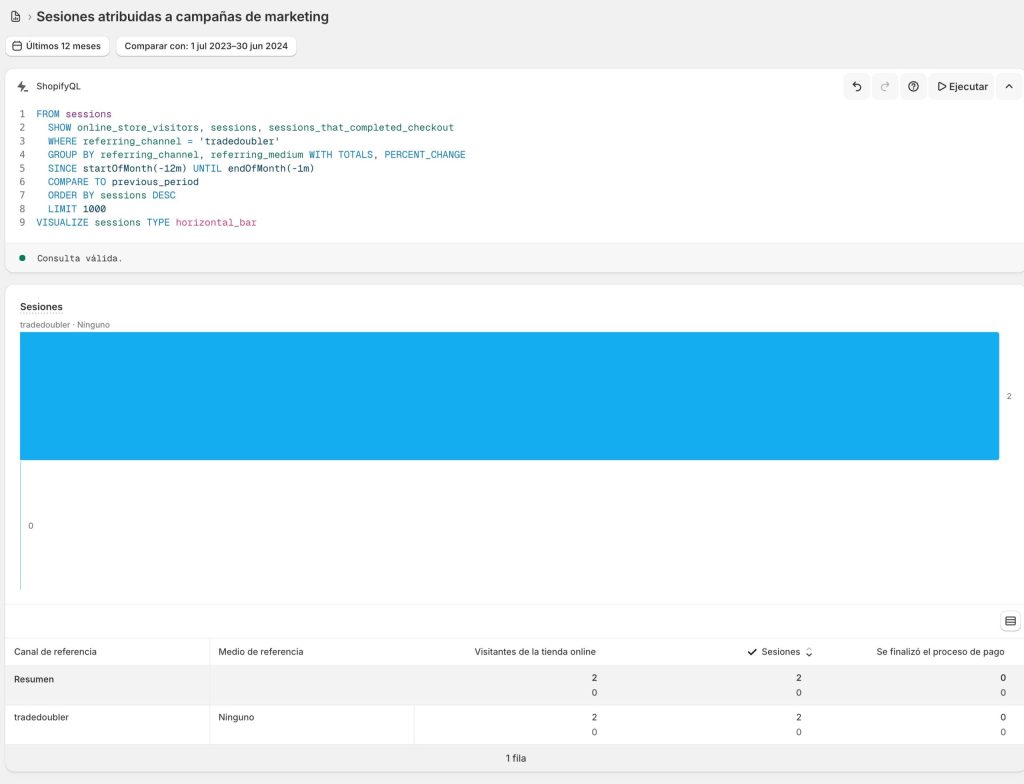Click the Canal de referencia column header
1024x784 pixels.
click(56, 651)
